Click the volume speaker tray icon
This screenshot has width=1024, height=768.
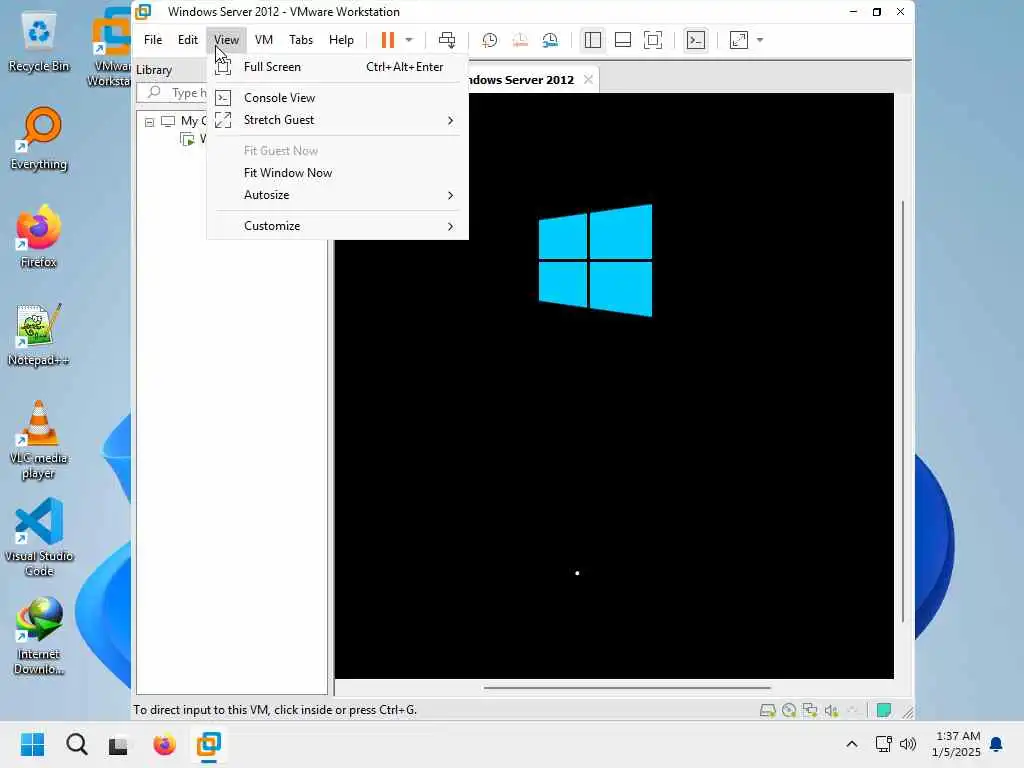pos(908,744)
